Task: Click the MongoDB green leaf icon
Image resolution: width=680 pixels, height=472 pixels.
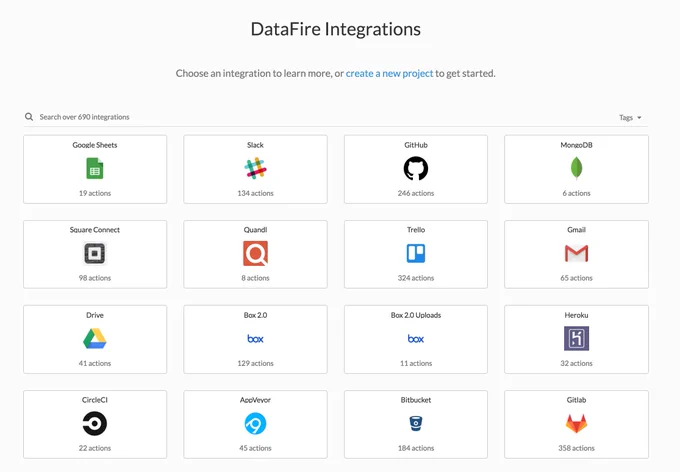Action: click(576, 168)
